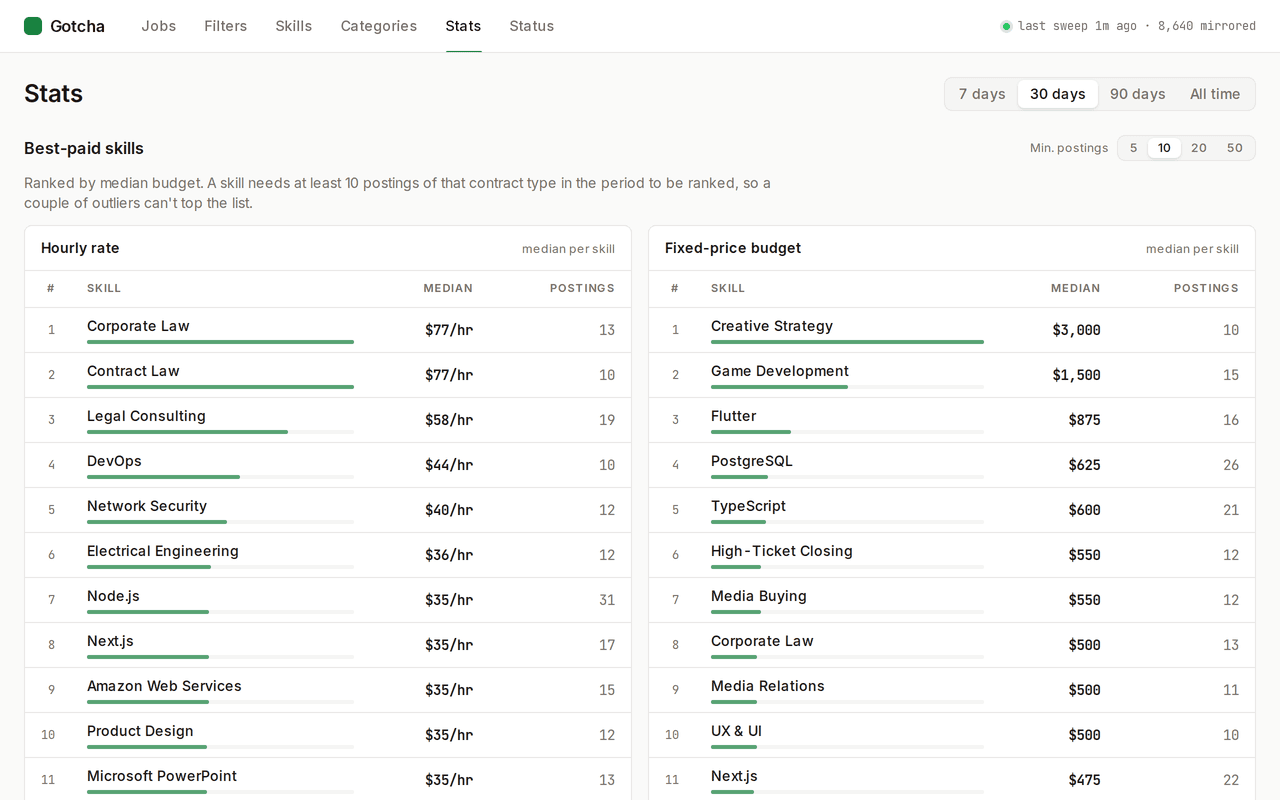Click the $58/hr median for Legal Consulting
Image resolution: width=1280 pixels, height=800 pixels.
[x=449, y=420]
